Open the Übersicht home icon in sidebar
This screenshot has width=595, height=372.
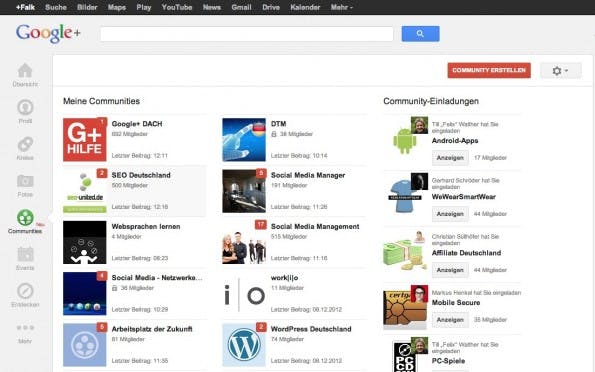[25, 71]
